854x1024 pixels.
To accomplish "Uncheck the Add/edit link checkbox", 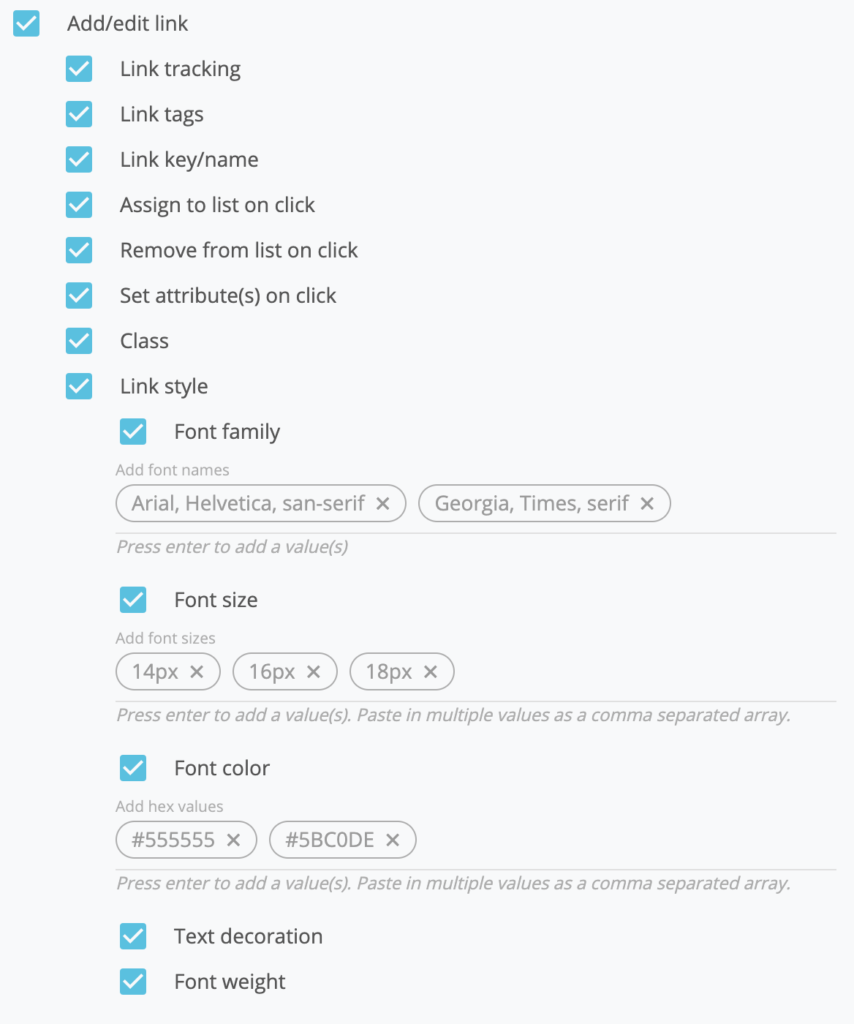I will [26, 24].
